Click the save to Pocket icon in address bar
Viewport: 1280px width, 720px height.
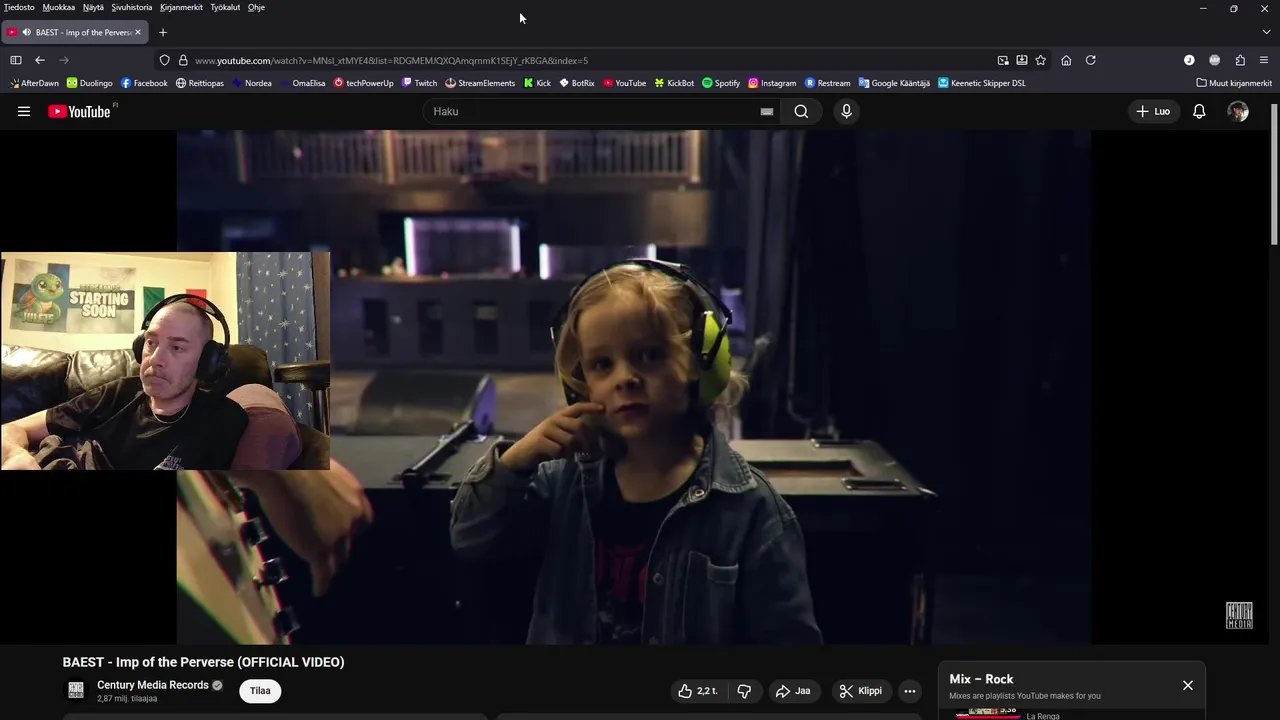tap(1022, 60)
